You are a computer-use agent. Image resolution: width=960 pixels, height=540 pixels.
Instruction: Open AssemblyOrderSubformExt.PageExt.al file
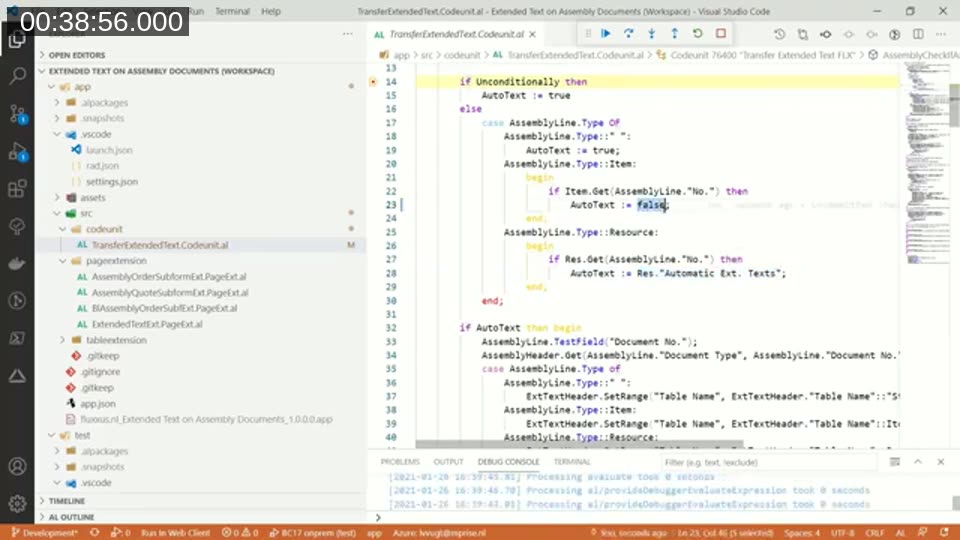[x=169, y=277]
